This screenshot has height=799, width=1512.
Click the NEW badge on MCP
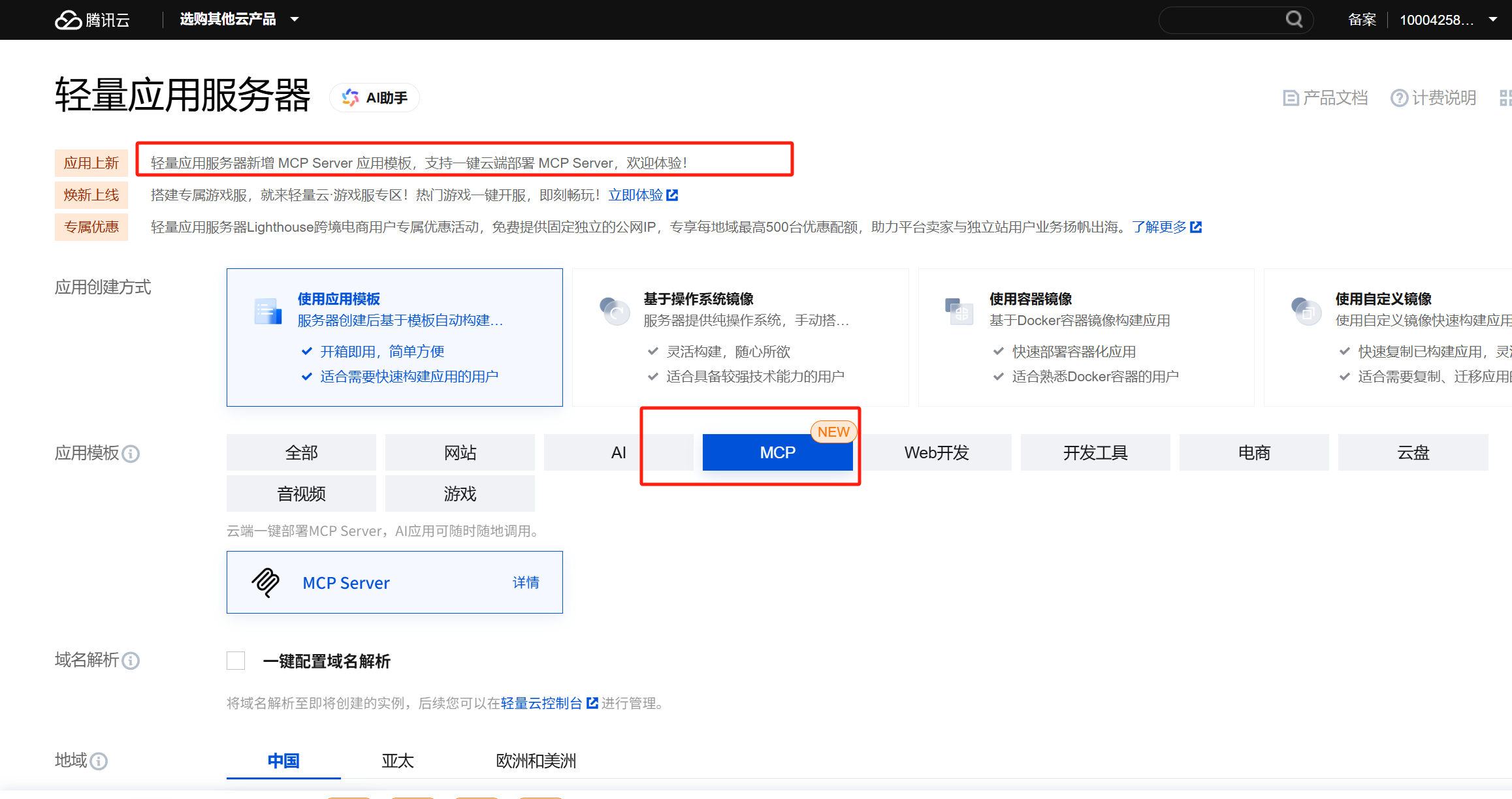[833, 432]
